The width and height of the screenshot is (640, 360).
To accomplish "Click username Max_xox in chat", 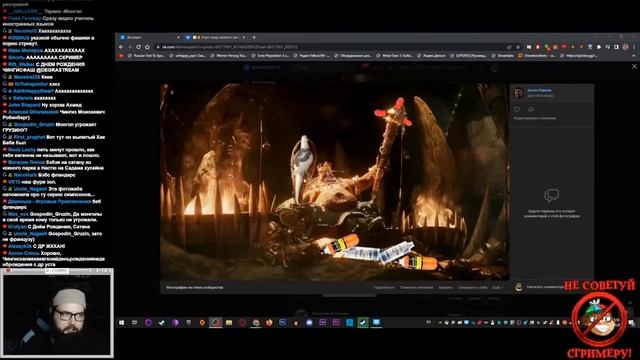I will 18,214.
